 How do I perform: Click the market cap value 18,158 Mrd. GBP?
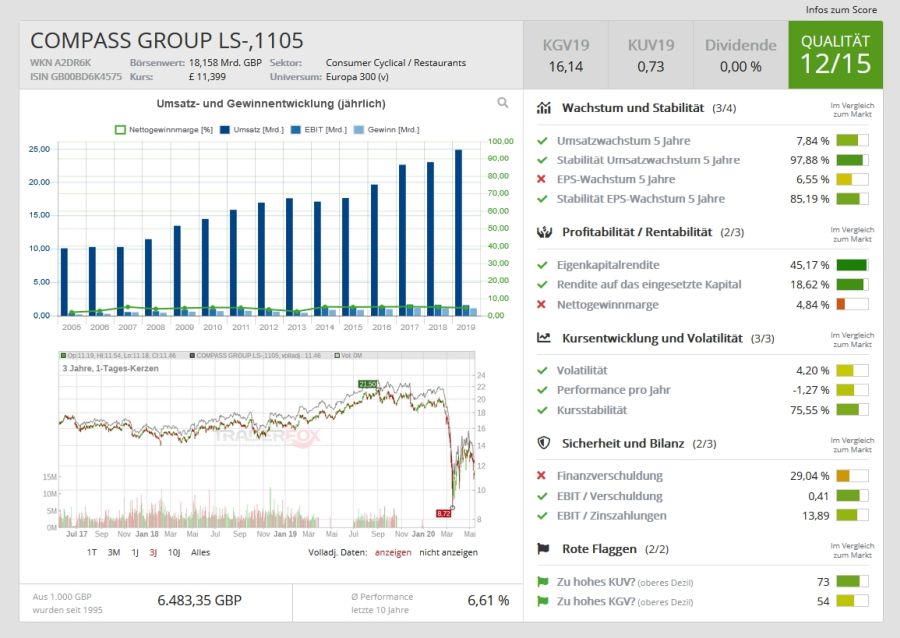(225, 63)
